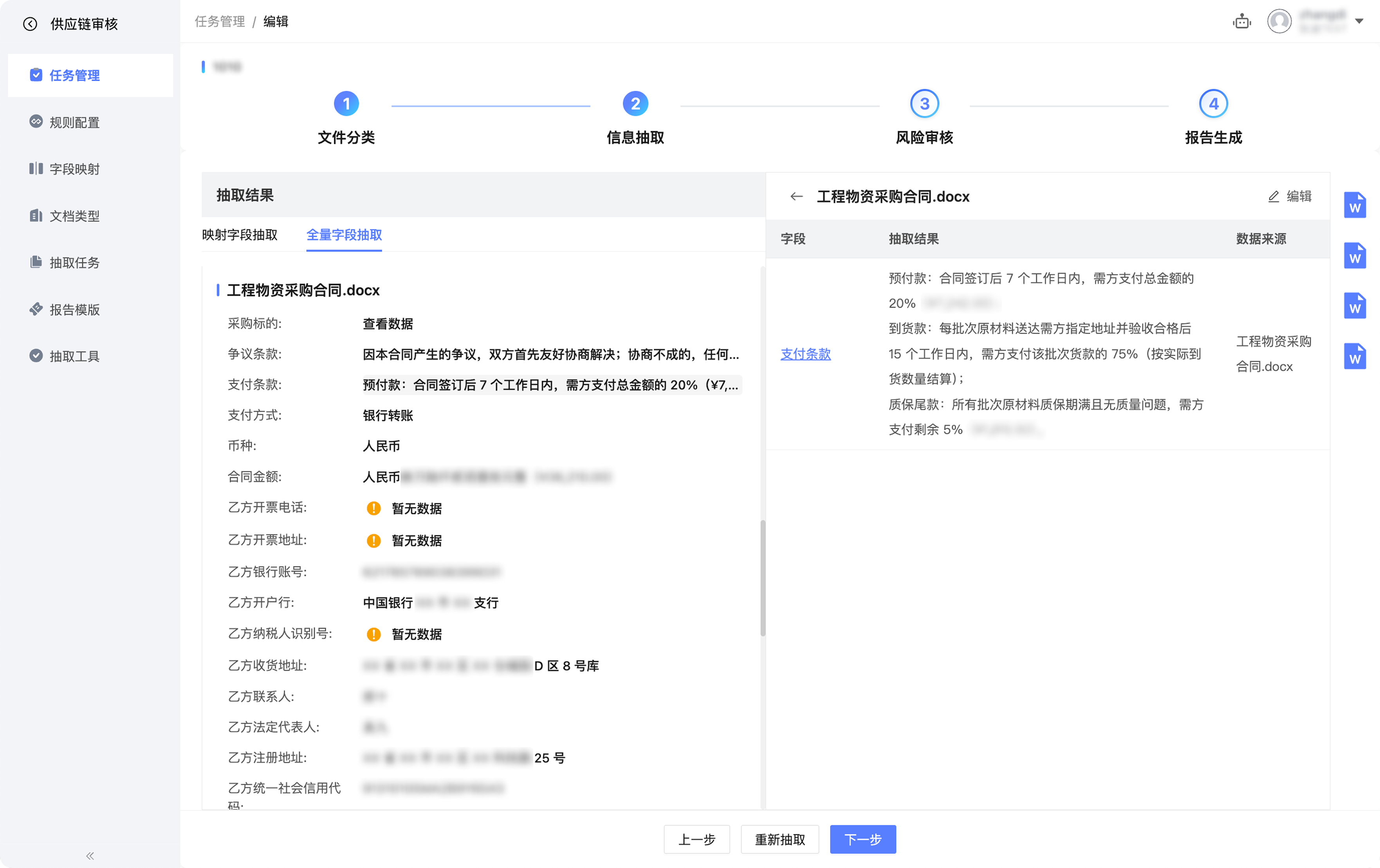Select the 争议条款 extracted value
1380x868 pixels.
(551, 354)
